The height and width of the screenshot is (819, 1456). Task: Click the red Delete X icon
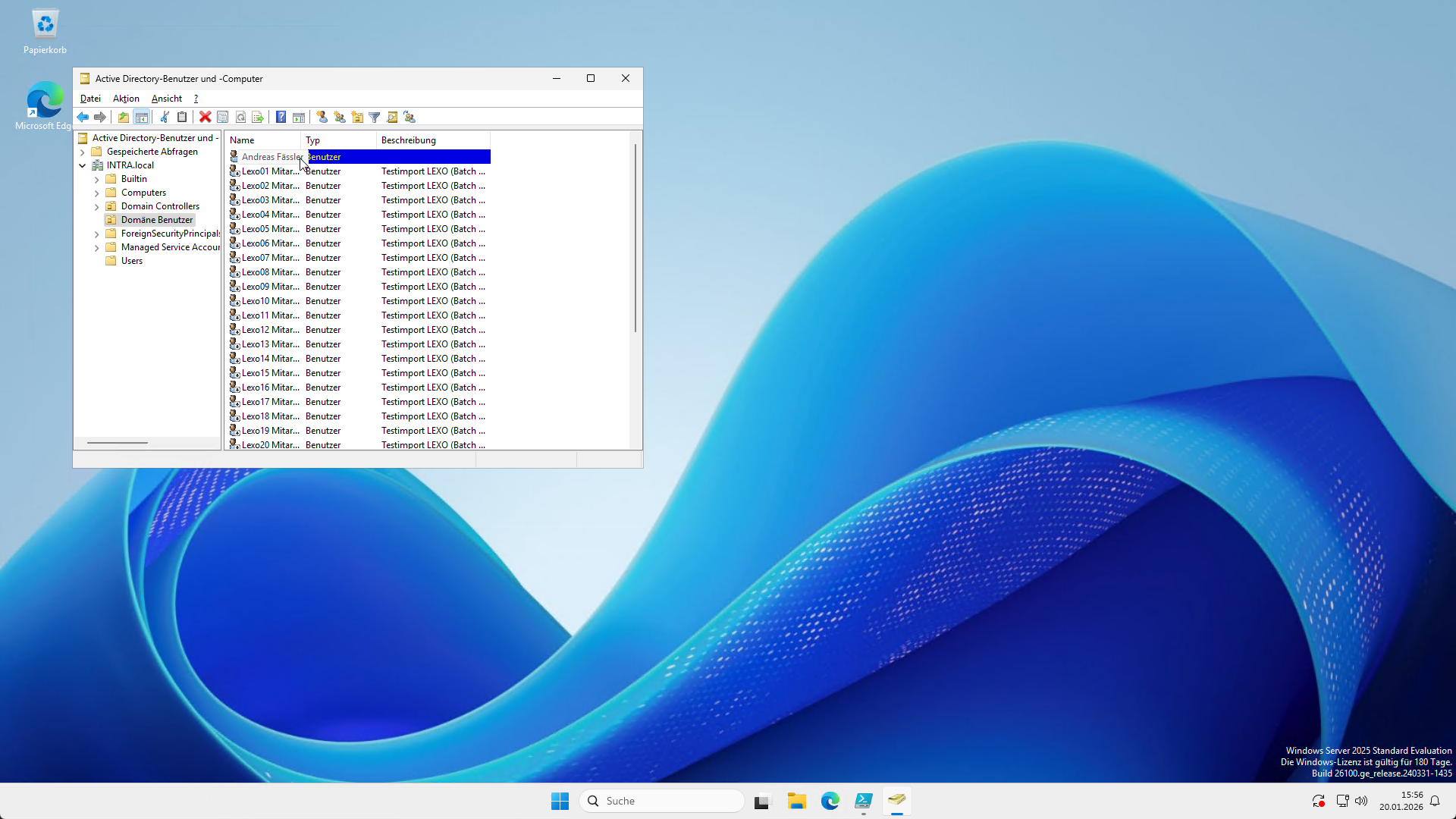pos(205,117)
